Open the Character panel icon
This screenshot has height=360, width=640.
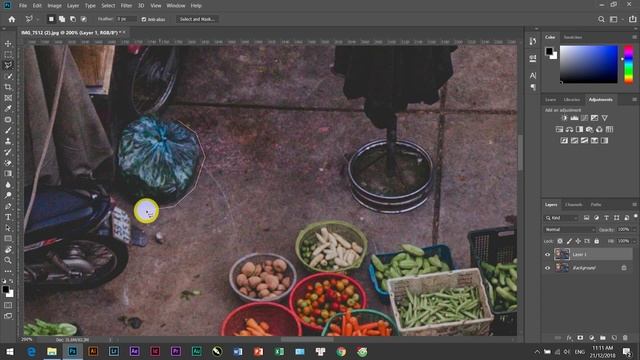pos(533,76)
